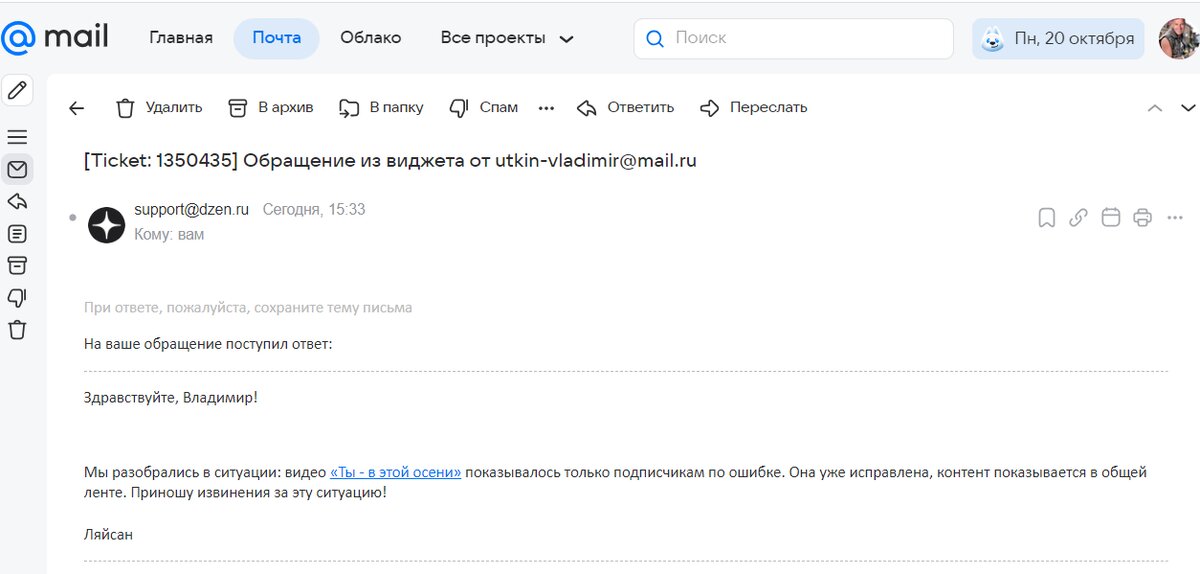Viewport: 1200px width, 574px height.
Task: Expand recipients via Кому: вам
Action: point(169,235)
